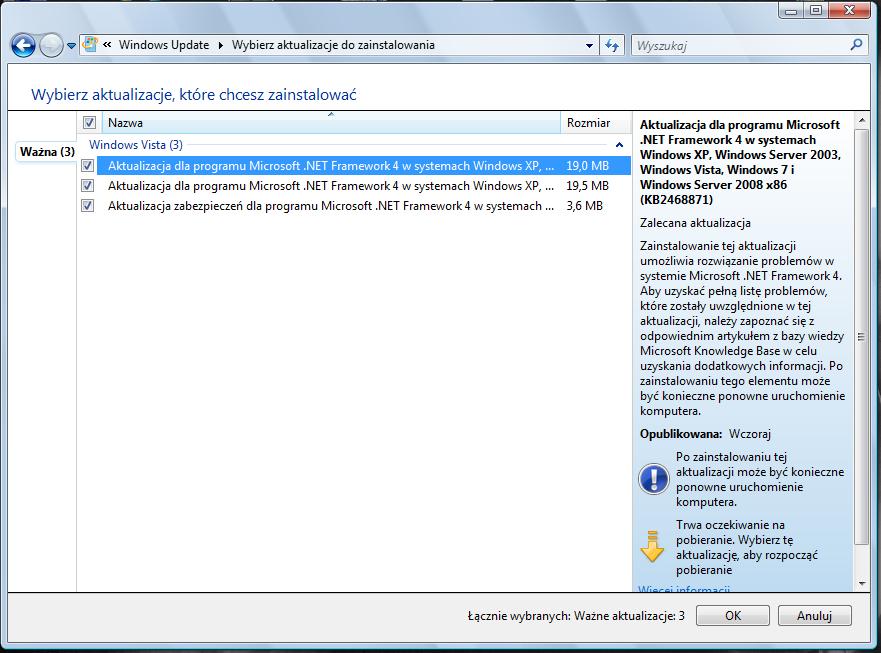Click the greyed Forward navigation arrow
The image size is (881, 653).
click(51, 46)
